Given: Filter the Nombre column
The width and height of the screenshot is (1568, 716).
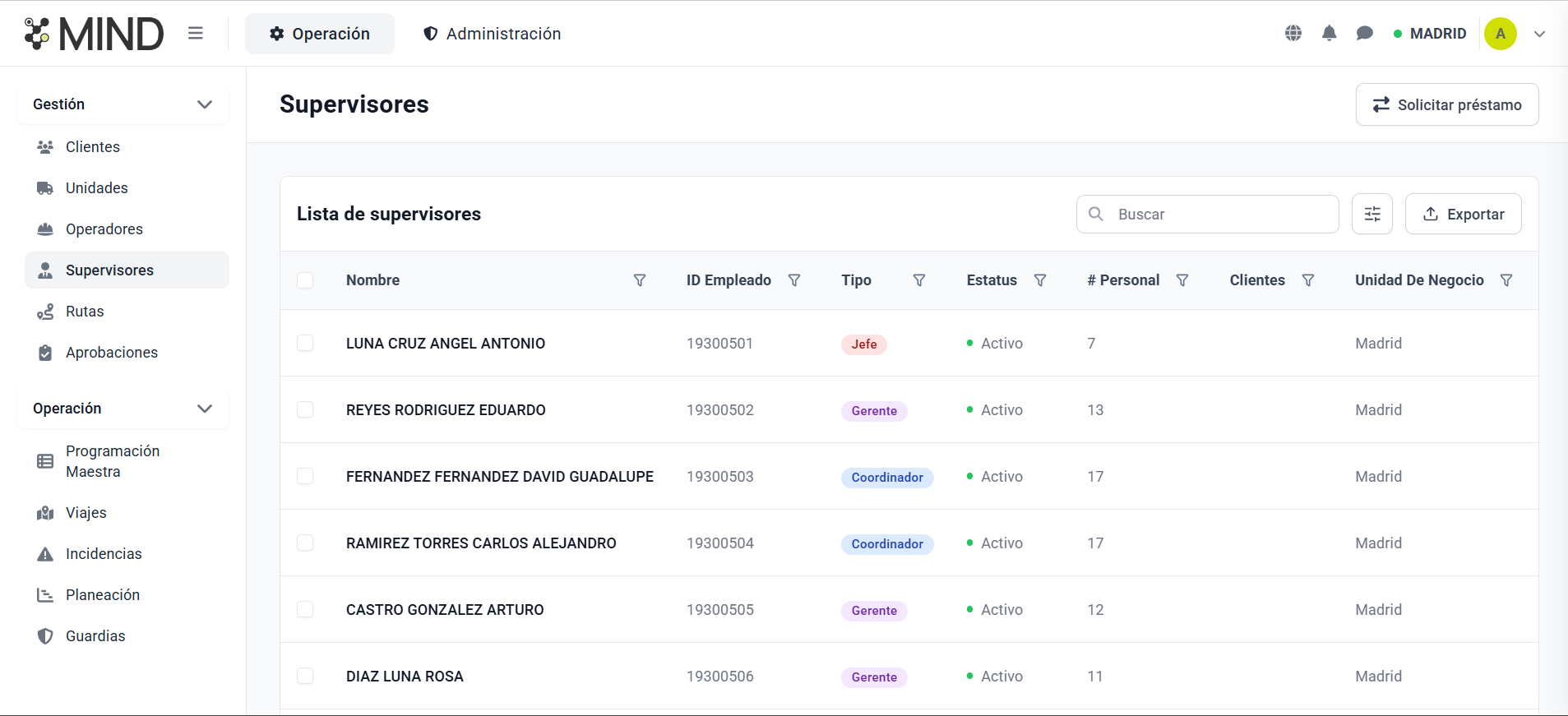Looking at the screenshot, I should point(640,280).
